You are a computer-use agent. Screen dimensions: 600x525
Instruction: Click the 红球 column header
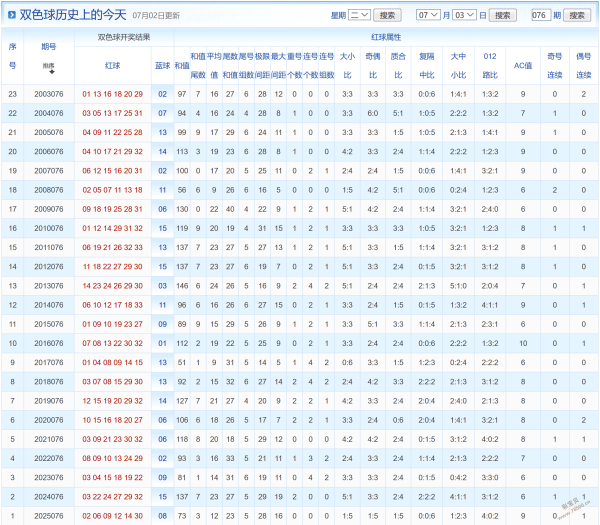click(x=112, y=65)
